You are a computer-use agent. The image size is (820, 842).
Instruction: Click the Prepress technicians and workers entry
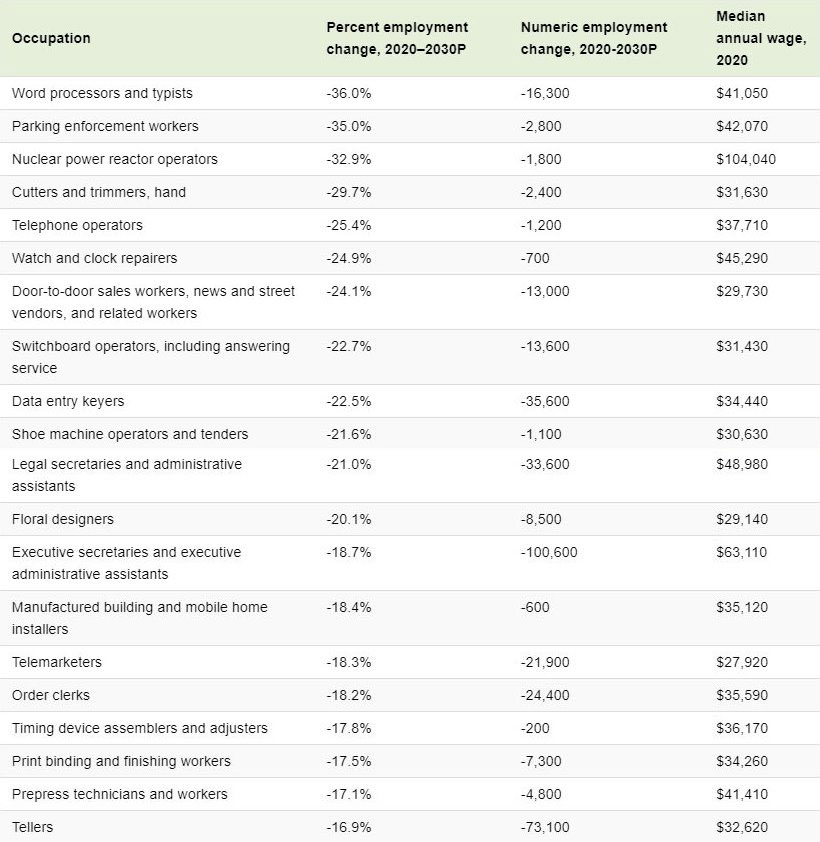click(119, 794)
